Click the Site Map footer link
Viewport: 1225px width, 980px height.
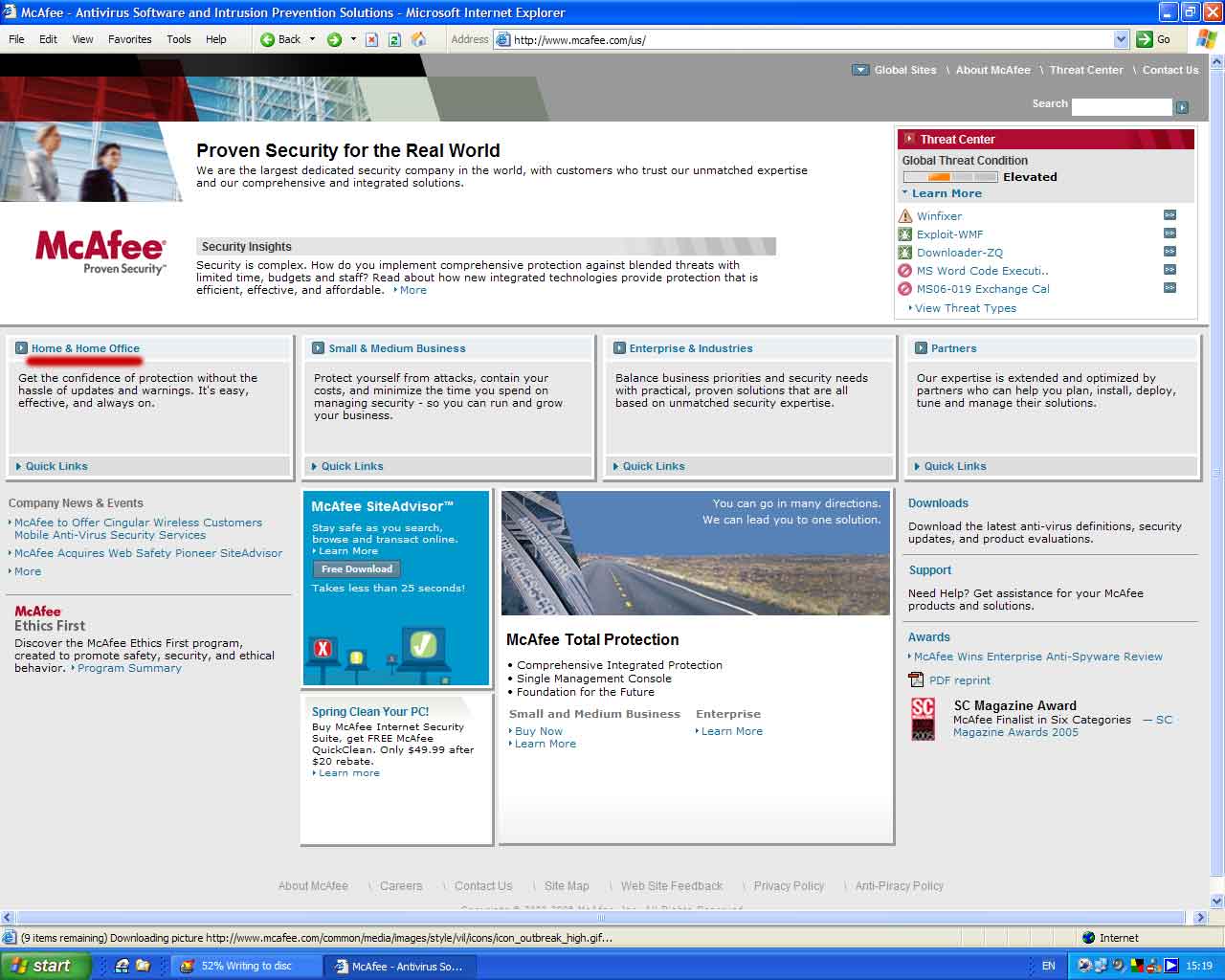tap(567, 886)
